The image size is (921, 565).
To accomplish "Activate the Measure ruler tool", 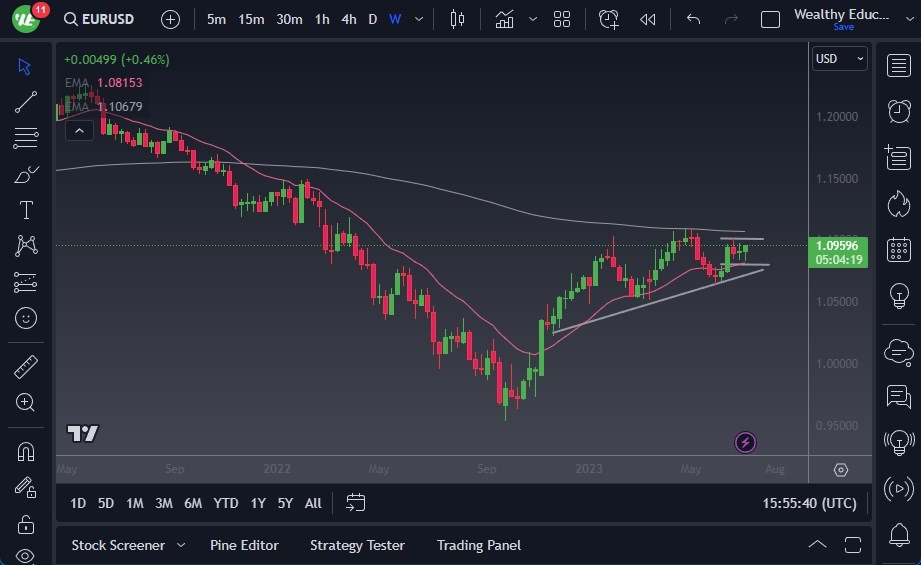I will pos(26,367).
